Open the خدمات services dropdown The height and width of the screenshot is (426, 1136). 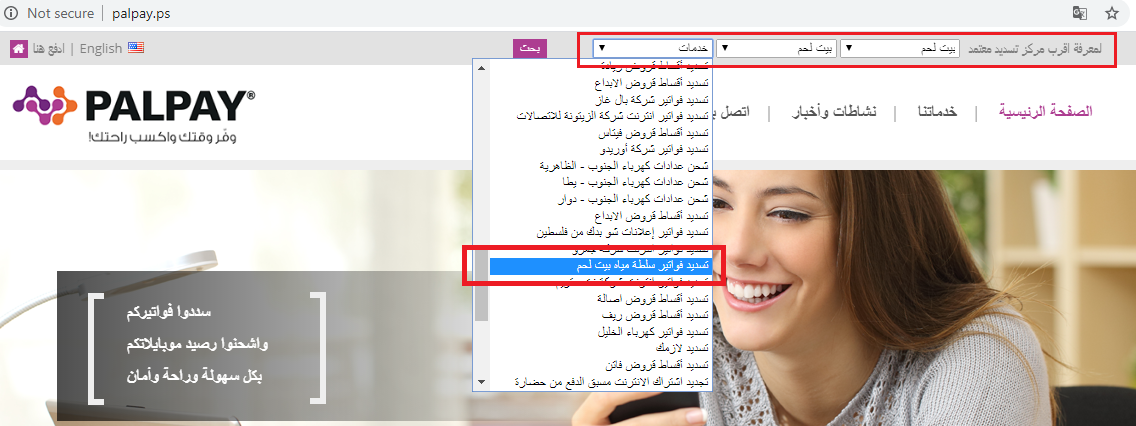point(653,49)
